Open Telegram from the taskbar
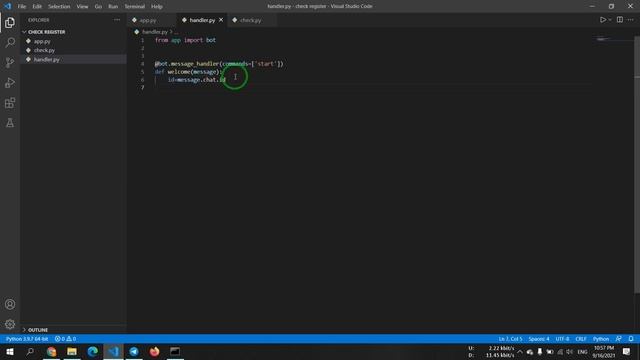Viewport: 640px width, 360px height. click(134, 351)
